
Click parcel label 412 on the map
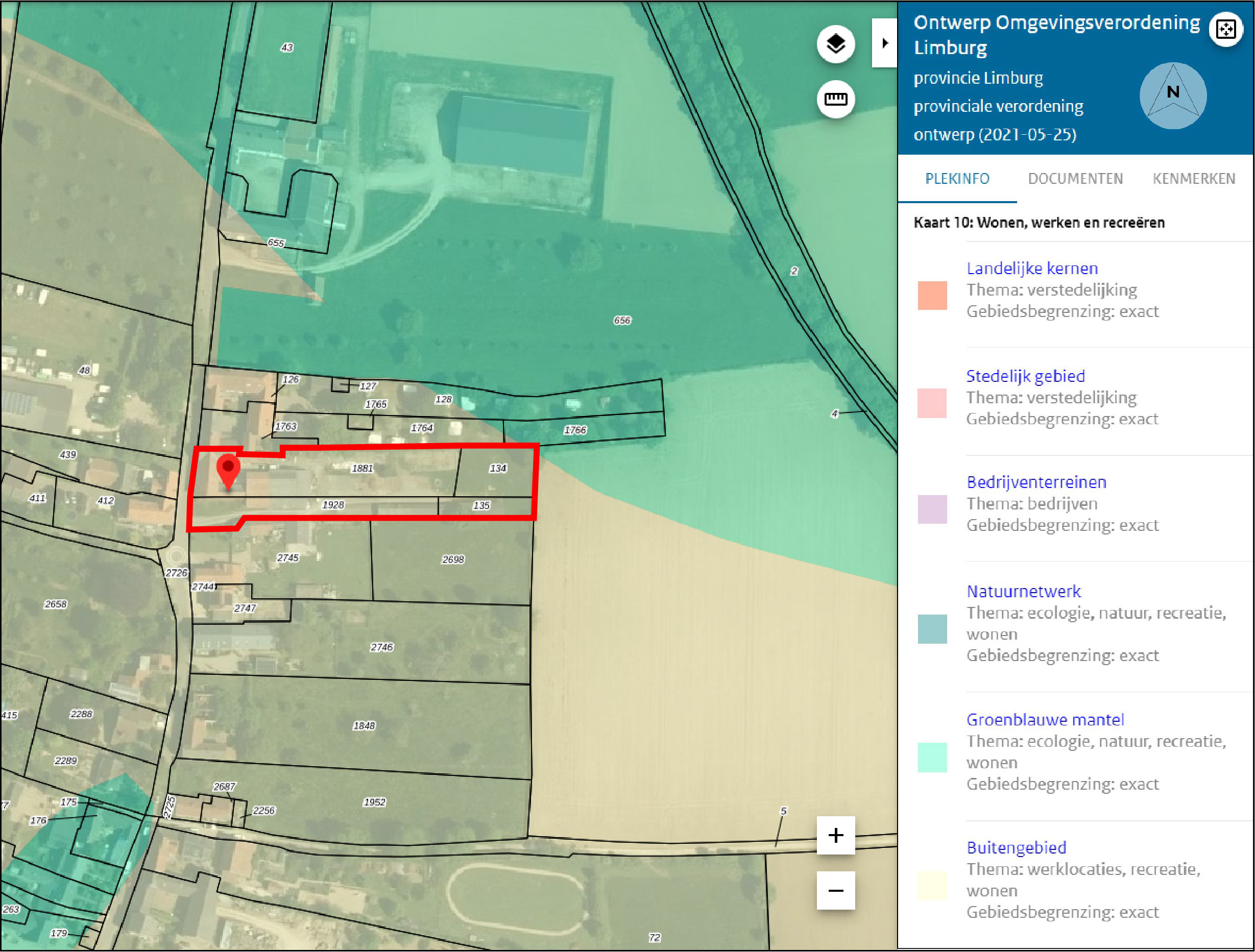[105, 500]
